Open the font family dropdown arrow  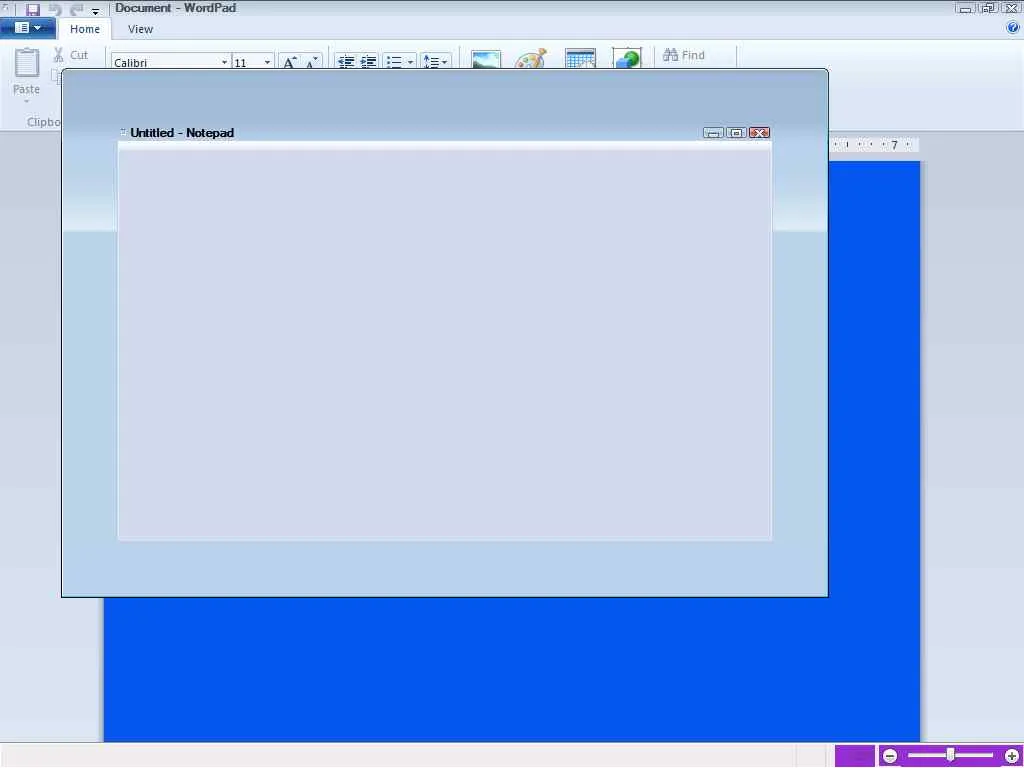[x=225, y=61]
